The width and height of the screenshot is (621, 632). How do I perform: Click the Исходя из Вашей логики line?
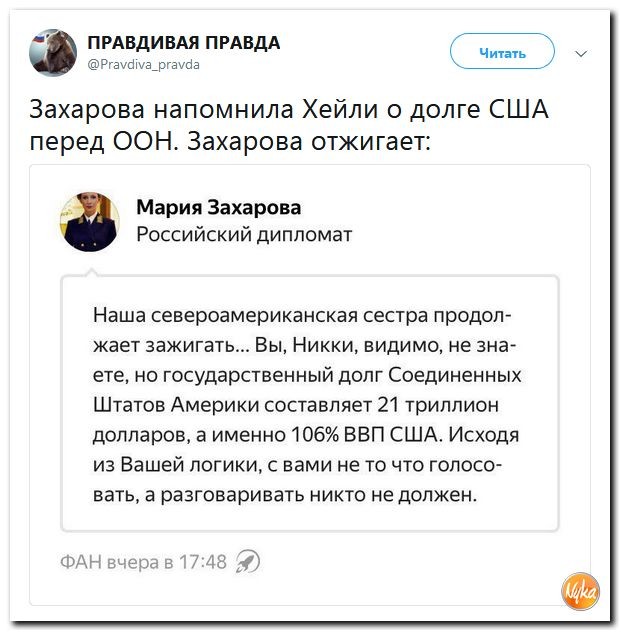click(x=308, y=464)
